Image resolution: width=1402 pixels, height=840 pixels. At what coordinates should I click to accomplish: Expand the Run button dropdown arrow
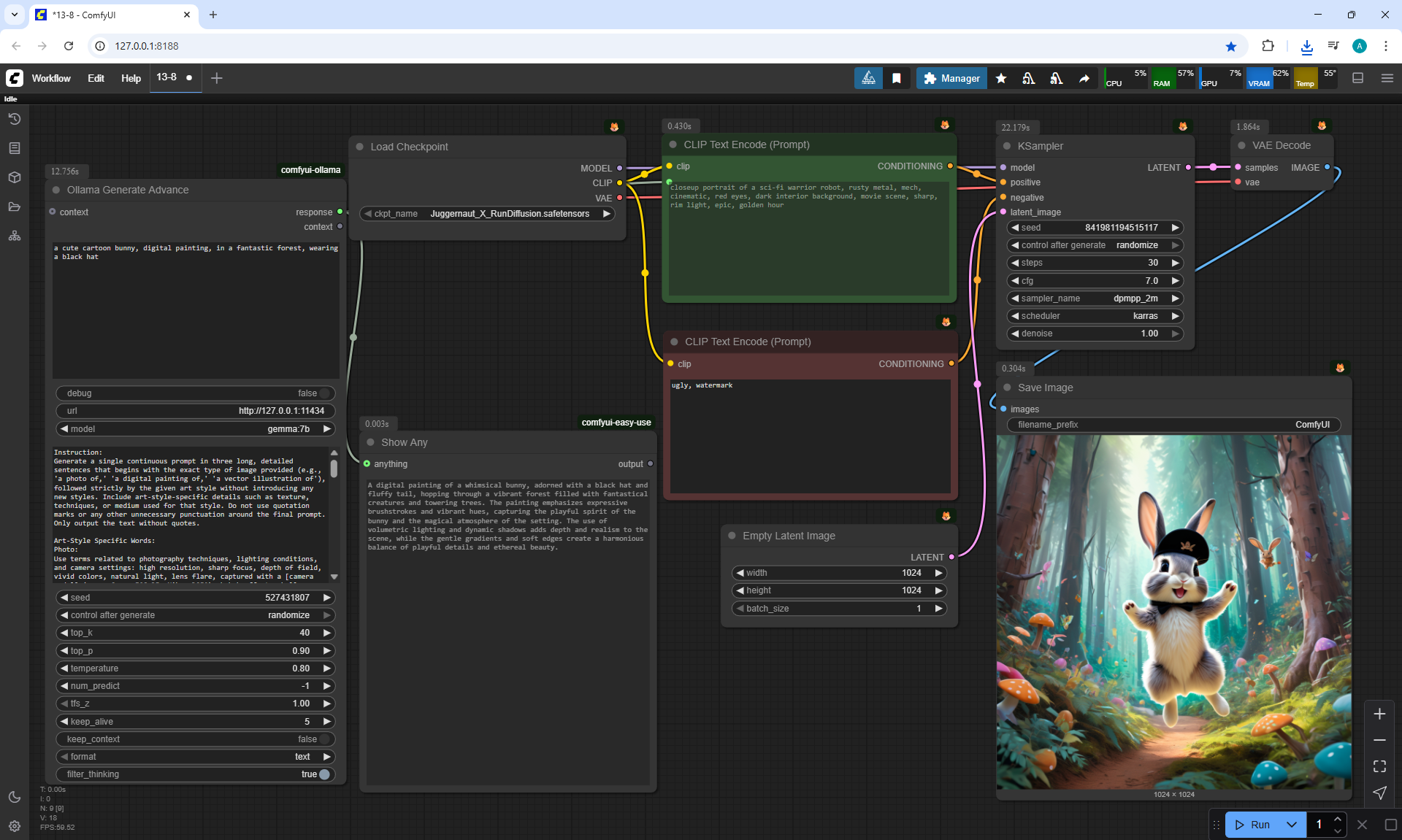[x=1292, y=825]
